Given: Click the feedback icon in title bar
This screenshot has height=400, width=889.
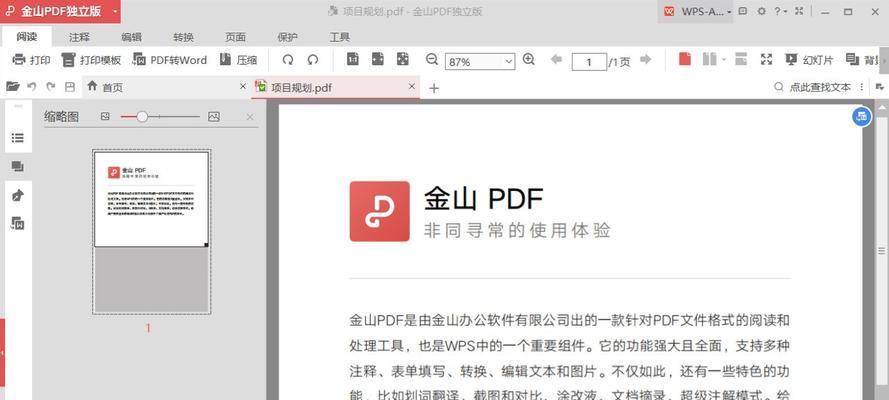Looking at the screenshot, I should coord(743,11).
